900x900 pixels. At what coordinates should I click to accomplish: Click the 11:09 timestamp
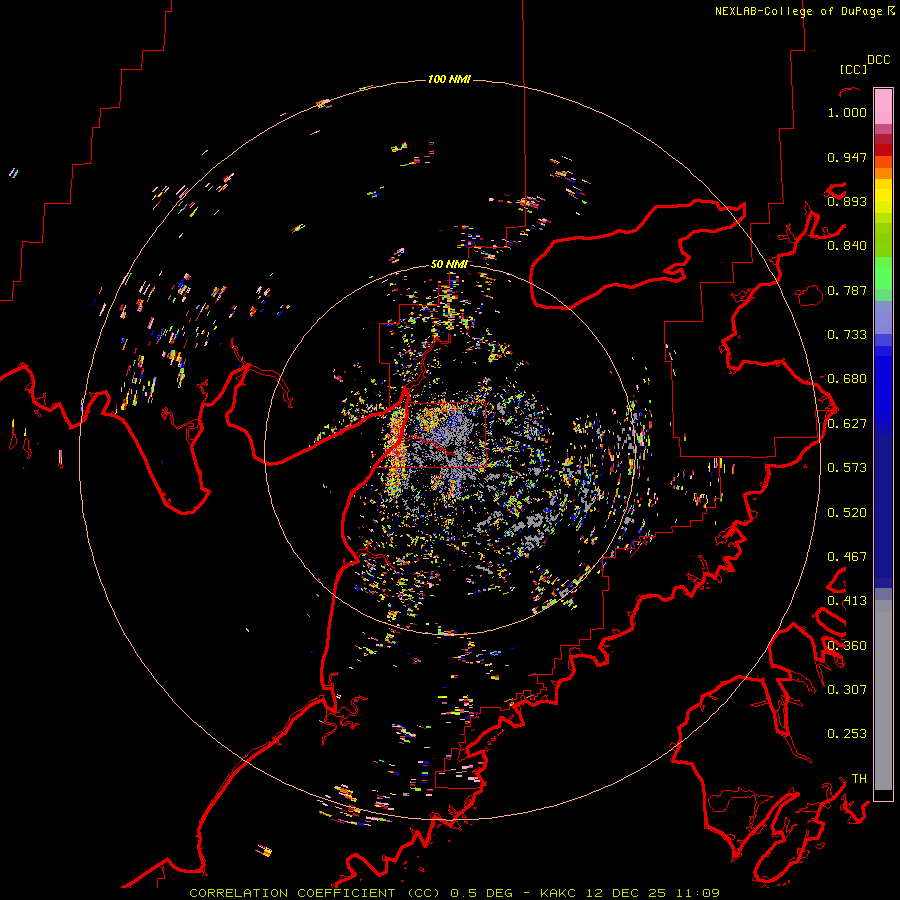point(697,893)
